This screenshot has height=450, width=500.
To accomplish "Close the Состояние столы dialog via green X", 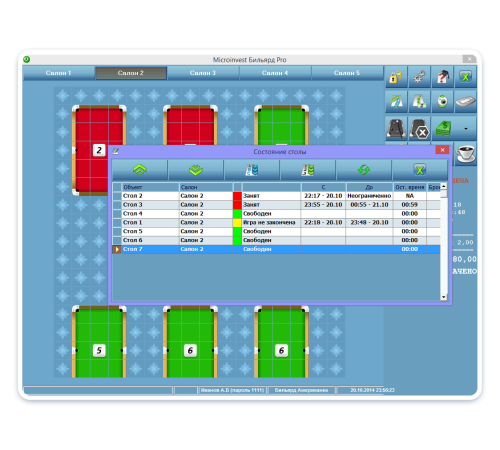I will 420,170.
